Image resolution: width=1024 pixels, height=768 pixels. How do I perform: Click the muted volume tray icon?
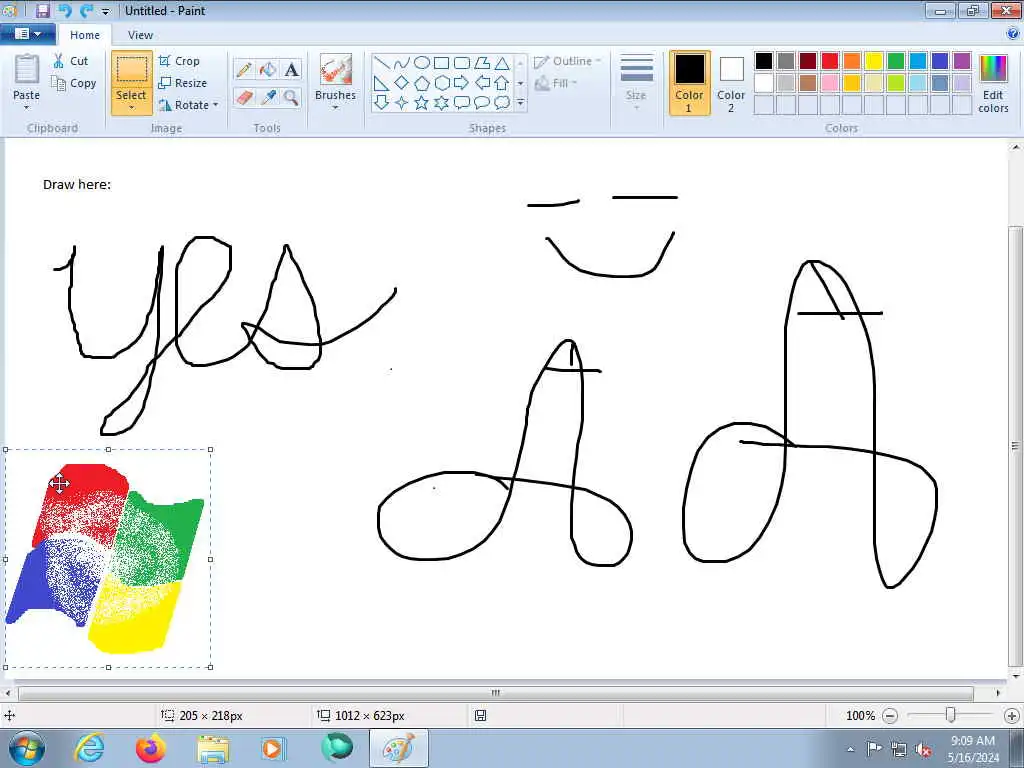click(x=923, y=750)
